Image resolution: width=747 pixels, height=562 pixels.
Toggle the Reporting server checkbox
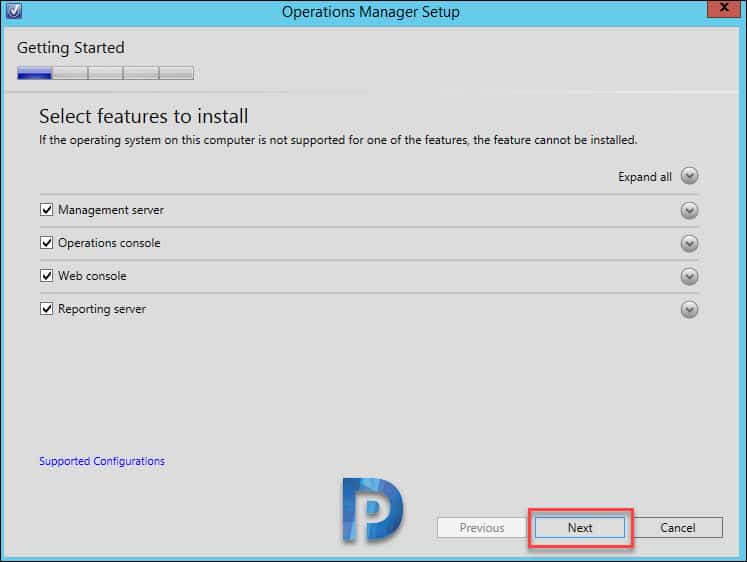(46, 309)
